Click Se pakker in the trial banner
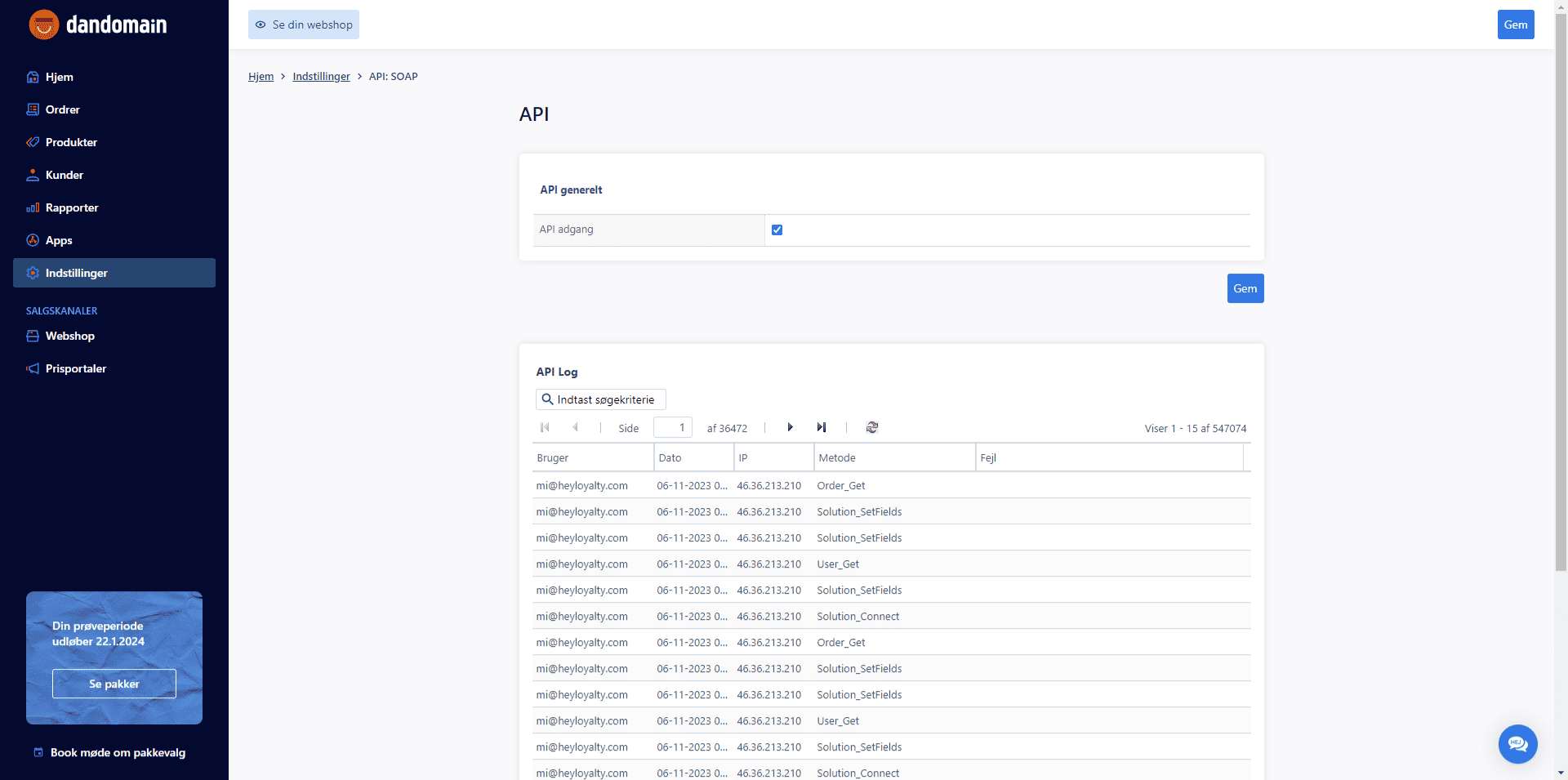The height and width of the screenshot is (780, 1568). pyautogui.click(x=114, y=684)
